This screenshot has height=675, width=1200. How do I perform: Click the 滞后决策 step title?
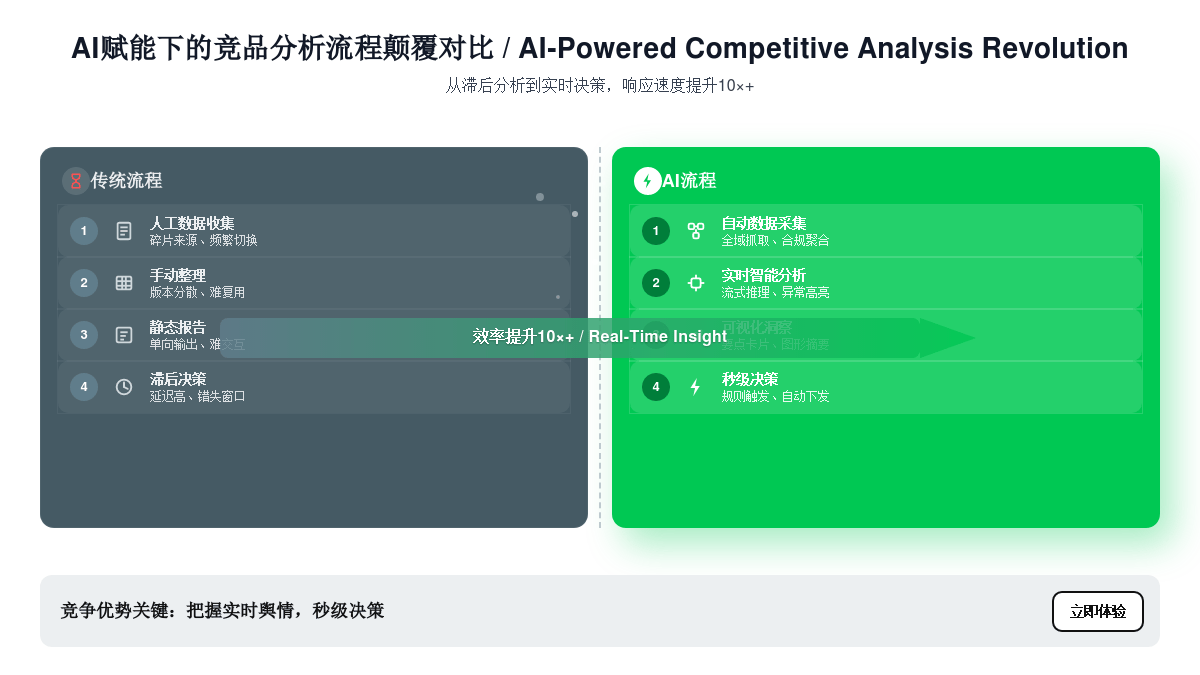178,379
